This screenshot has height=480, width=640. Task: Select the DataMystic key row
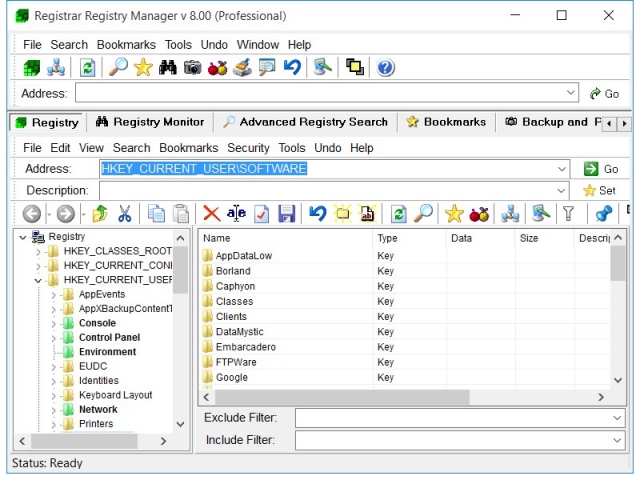(406, 332)
